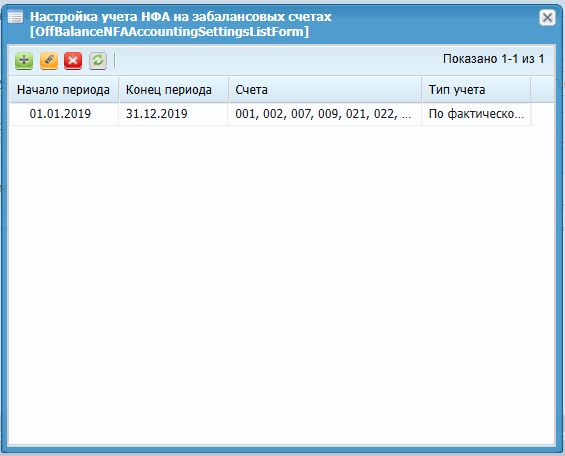565x456 pixels.
Task: Click the form list icon in title bar
Action: 15,17
